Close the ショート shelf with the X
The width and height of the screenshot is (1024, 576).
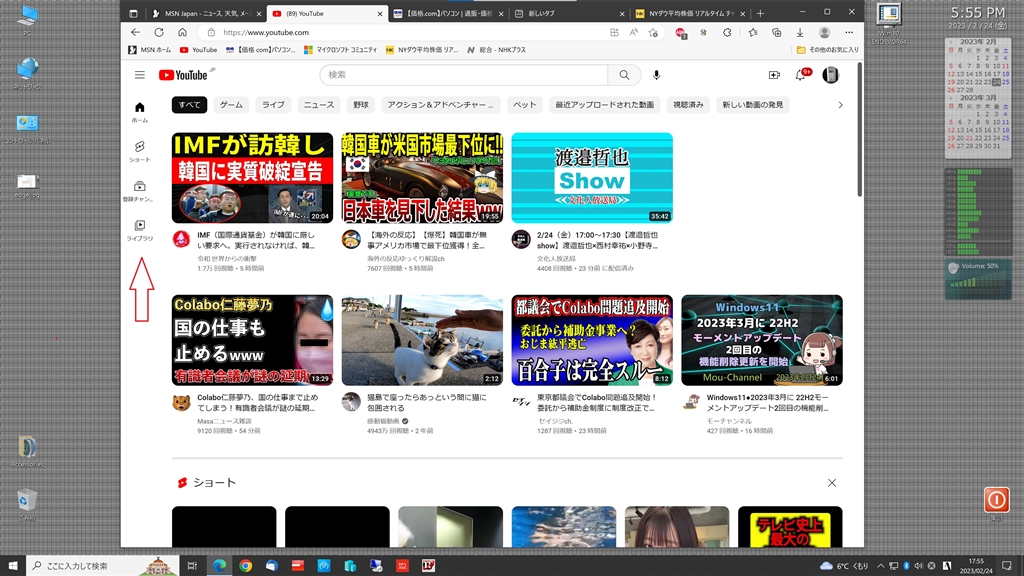pos(832,483)
